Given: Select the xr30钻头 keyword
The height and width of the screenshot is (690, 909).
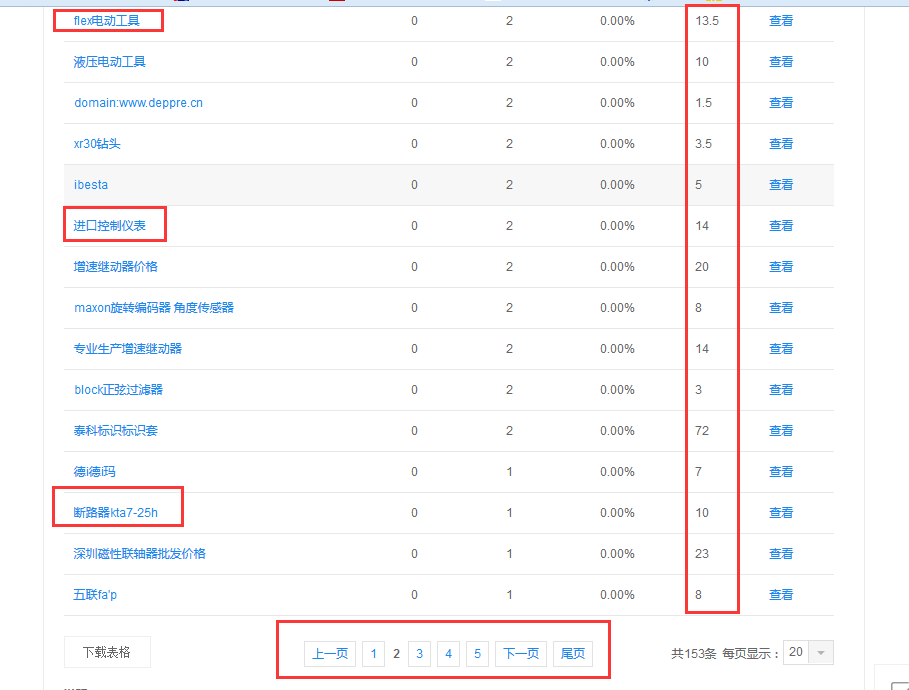Looking at the screenshot, I should (x=97, y=144).
